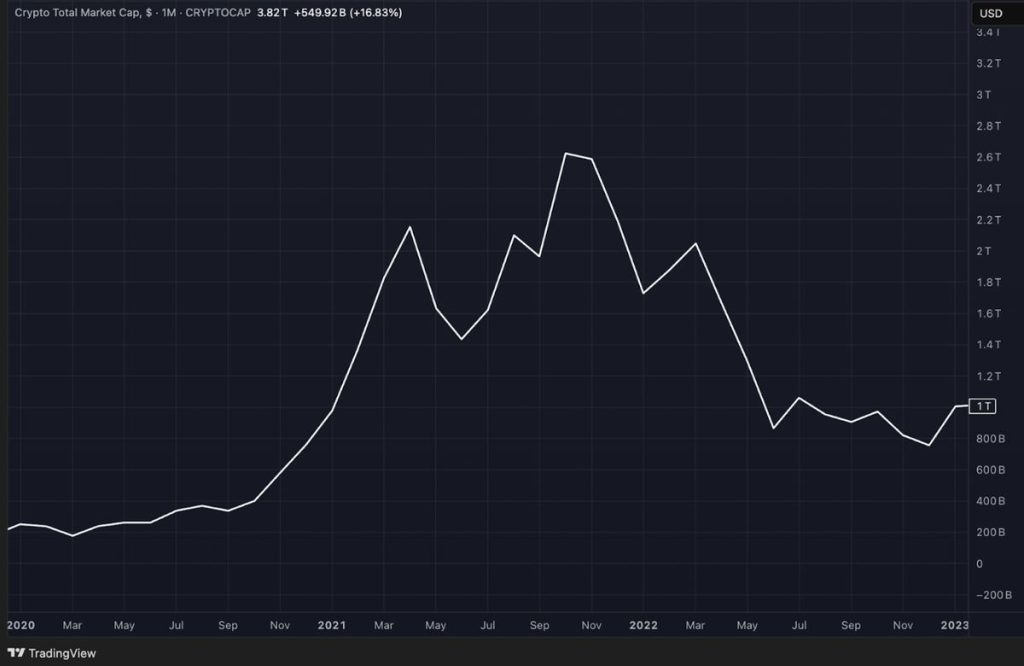Viewport: 1024px width, 666px height.
Task: Click the TradingView logo link
Action: [52, 653]
